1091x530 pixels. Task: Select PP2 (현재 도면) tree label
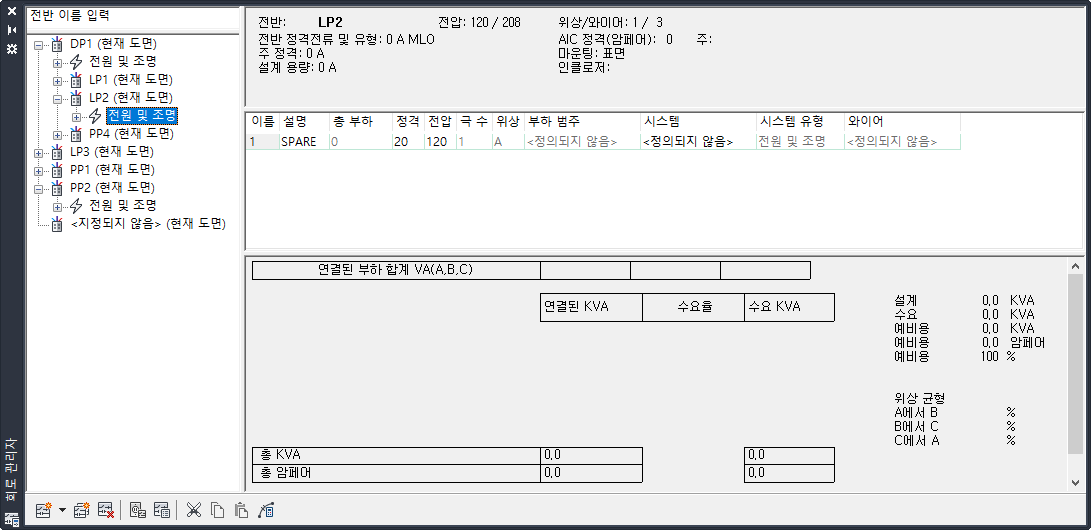tap(111, 188)
